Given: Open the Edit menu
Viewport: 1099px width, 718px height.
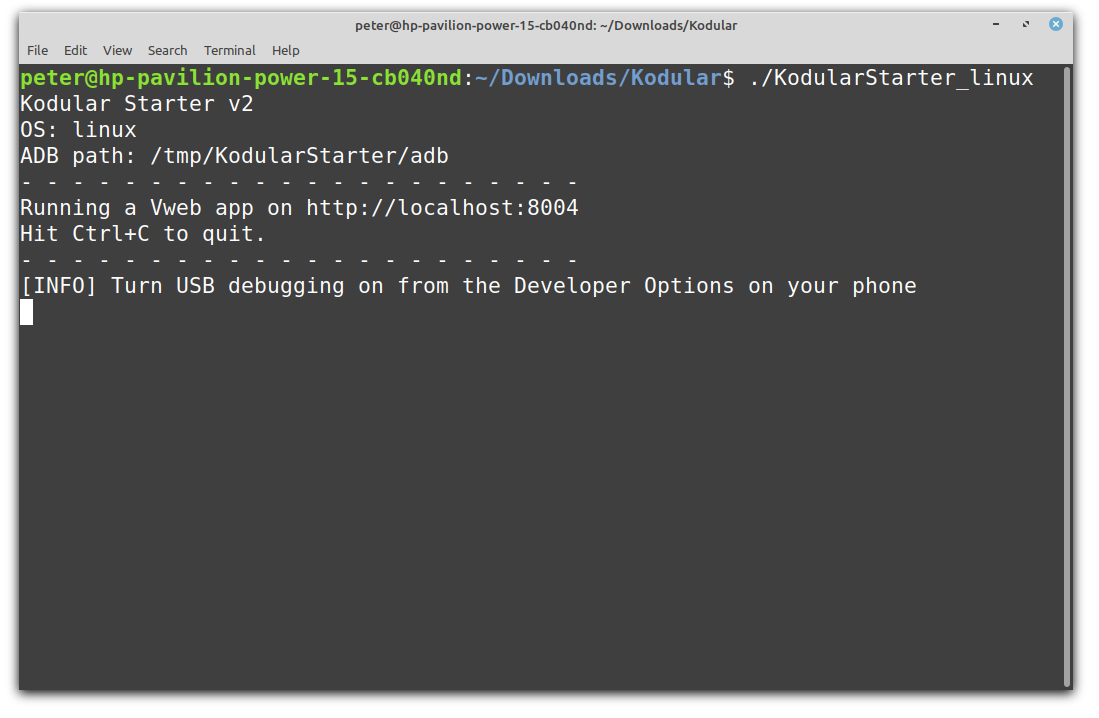Looking at the screenshot, I should (x=75, y=50).
